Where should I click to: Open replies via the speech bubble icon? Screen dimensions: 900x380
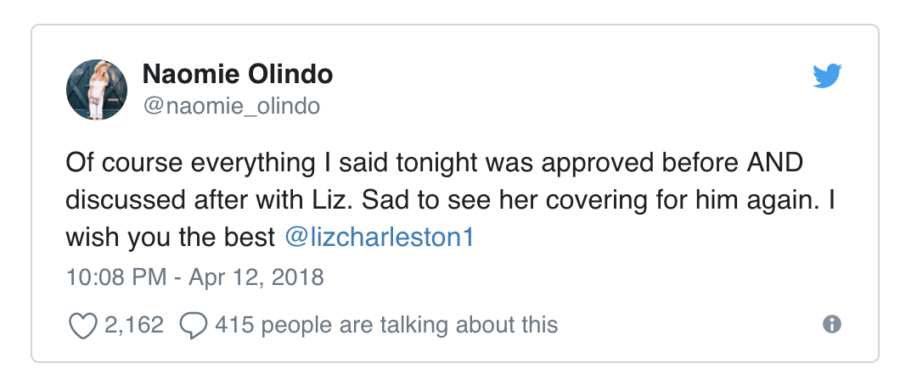pos(193,325)
